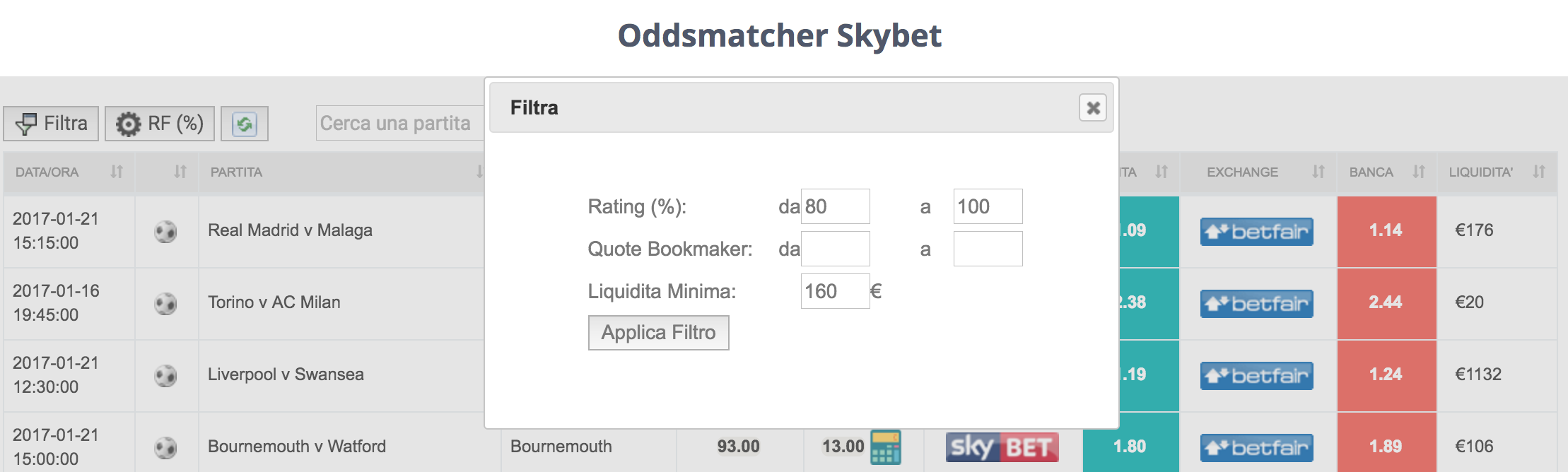This screenshot has height=472, width=1568.
Task: Click the soccer ball icon for Real Madrid v Malaga
Action: point(165,232)
